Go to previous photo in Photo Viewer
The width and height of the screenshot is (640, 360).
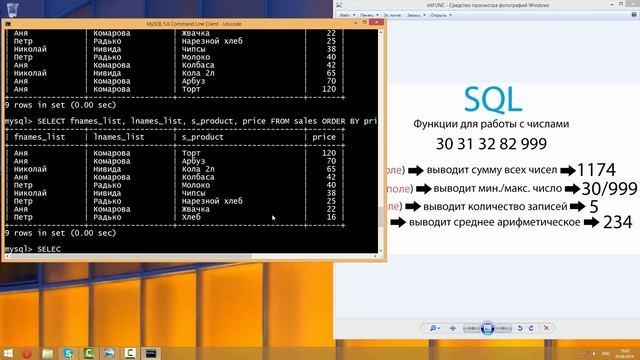point(472,328)
